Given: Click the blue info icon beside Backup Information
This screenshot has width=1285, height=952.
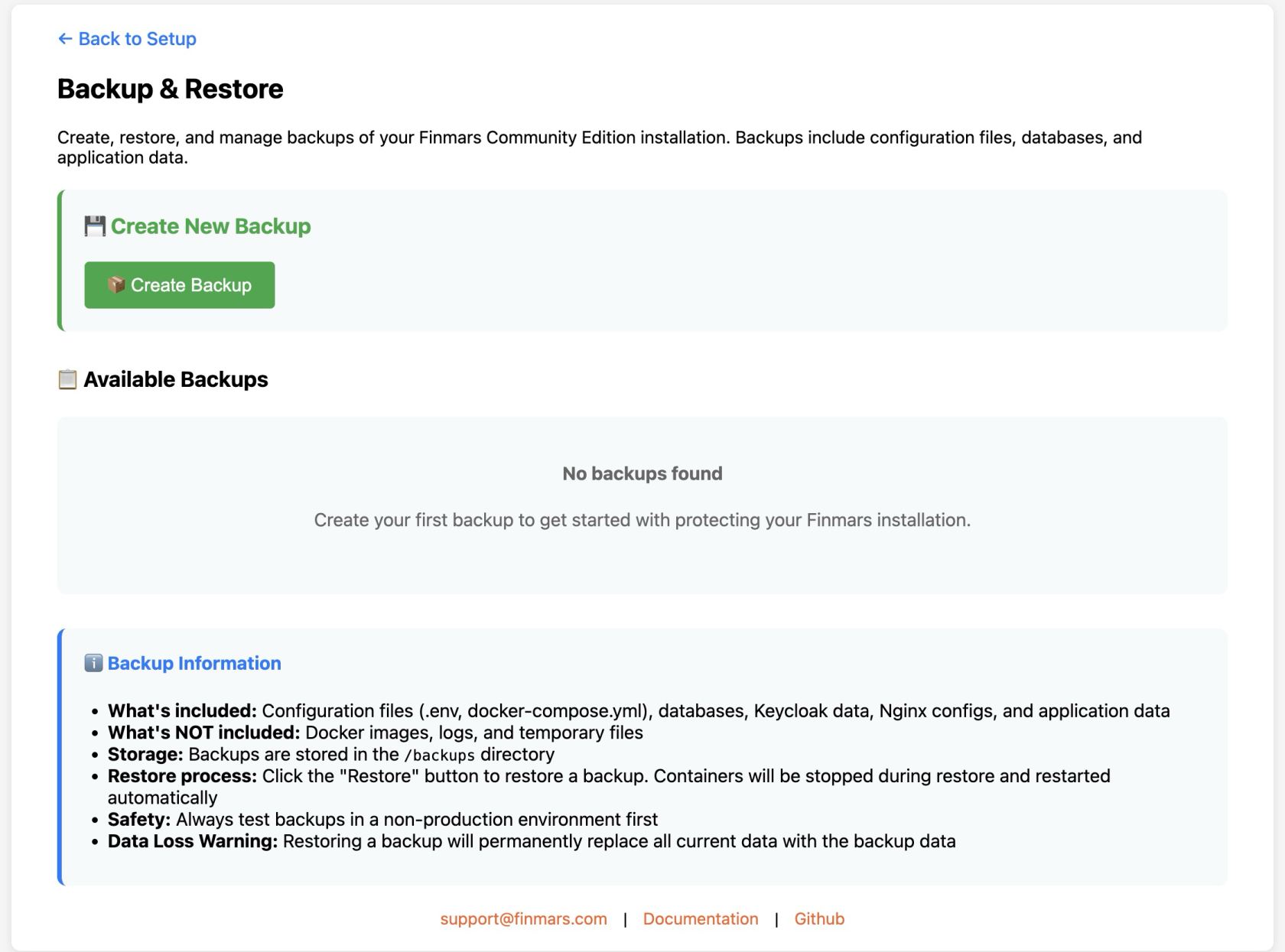Looking at the screenshot, I should click(93, 663).
